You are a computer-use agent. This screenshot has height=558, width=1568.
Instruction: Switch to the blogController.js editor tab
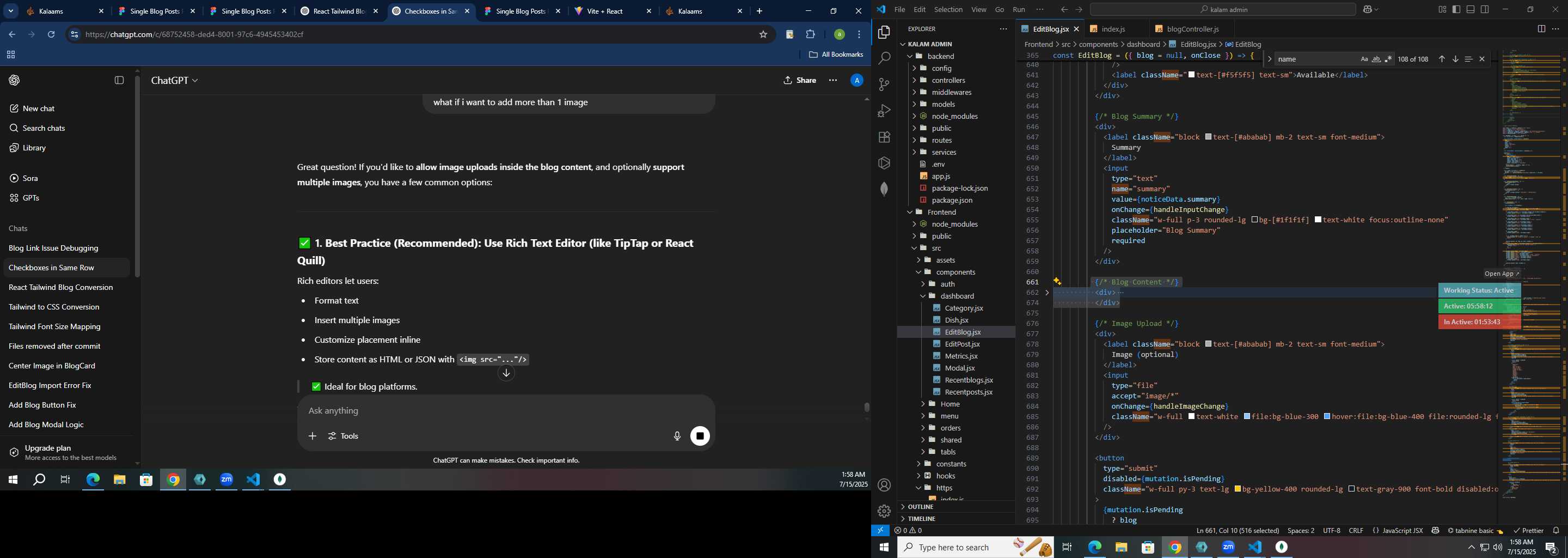(1192, 29)
